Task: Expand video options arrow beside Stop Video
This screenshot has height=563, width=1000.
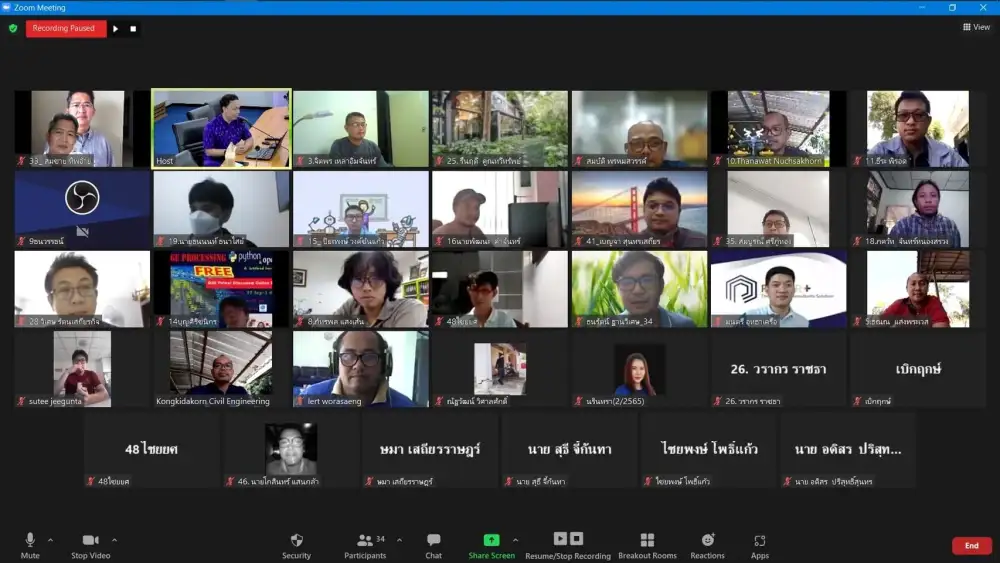Action: click(114, 540)
